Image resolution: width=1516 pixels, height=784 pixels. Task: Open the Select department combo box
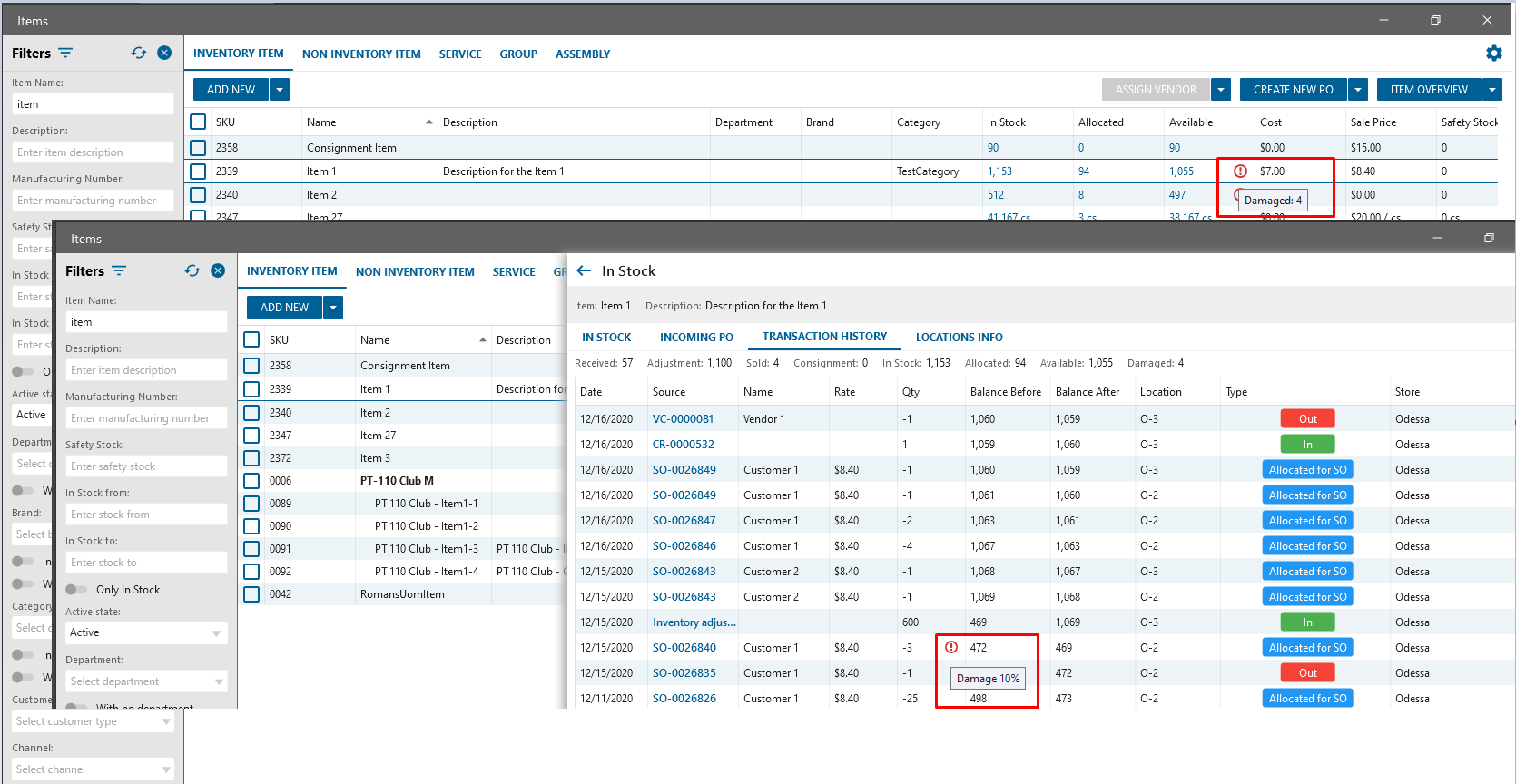[146, 681]
